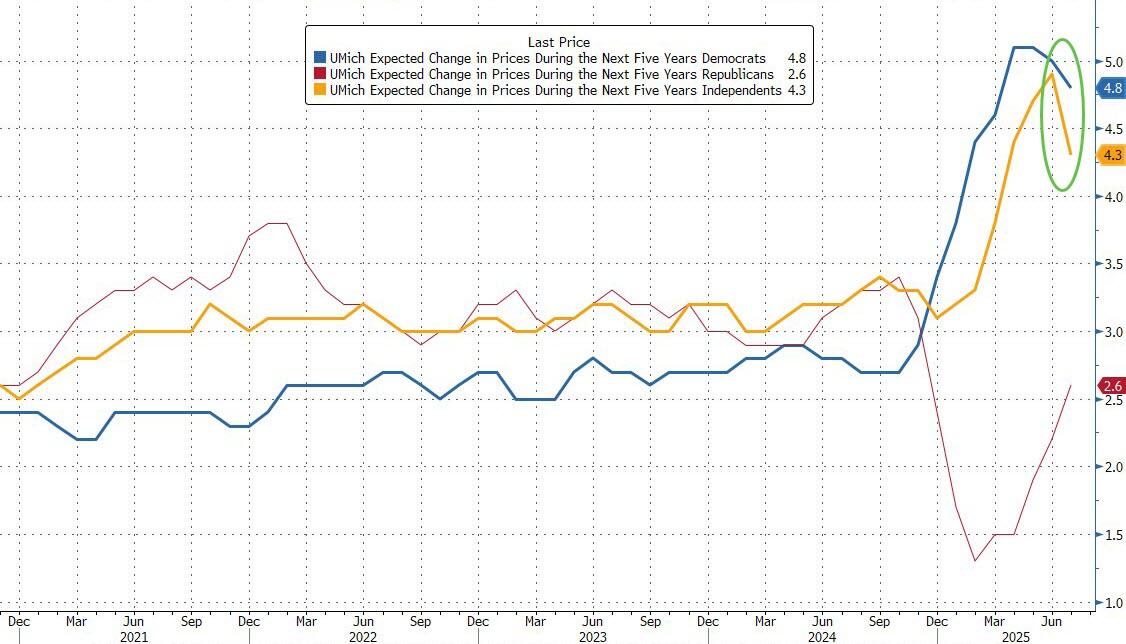Click the orange 4.3 price tag on right axis
1126x644 pixels.
pyautogui.click(x=1111, y=155)
